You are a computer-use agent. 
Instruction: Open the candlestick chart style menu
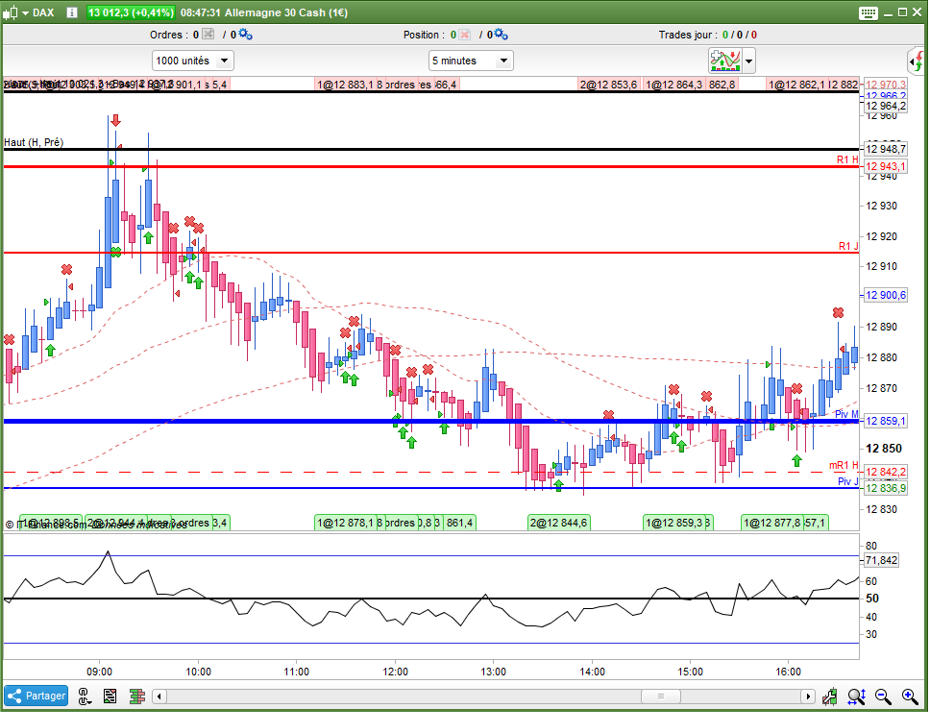click(16, 12)
